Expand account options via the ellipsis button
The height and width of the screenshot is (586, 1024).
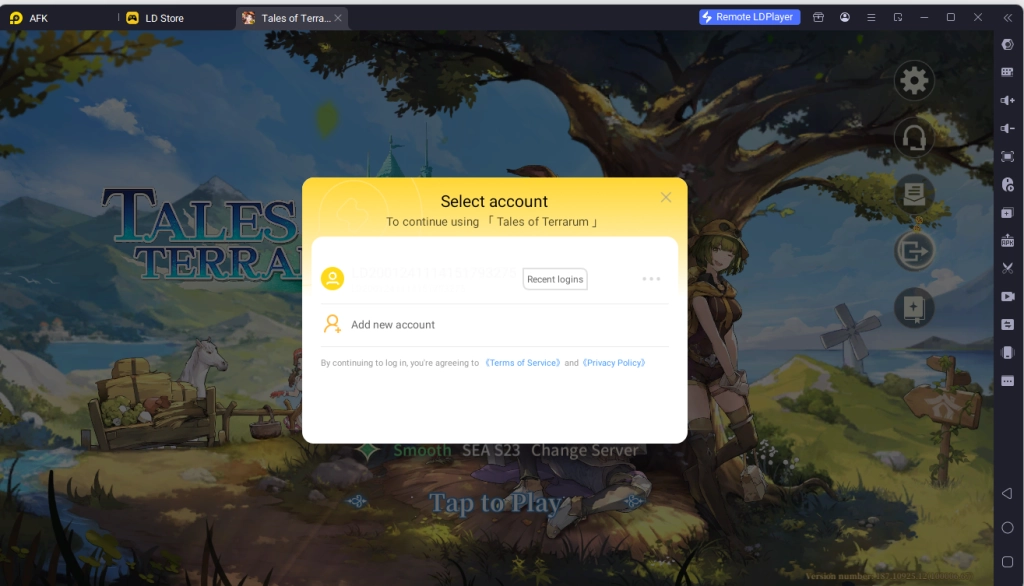pyautogui.click(x=651, y=279)
